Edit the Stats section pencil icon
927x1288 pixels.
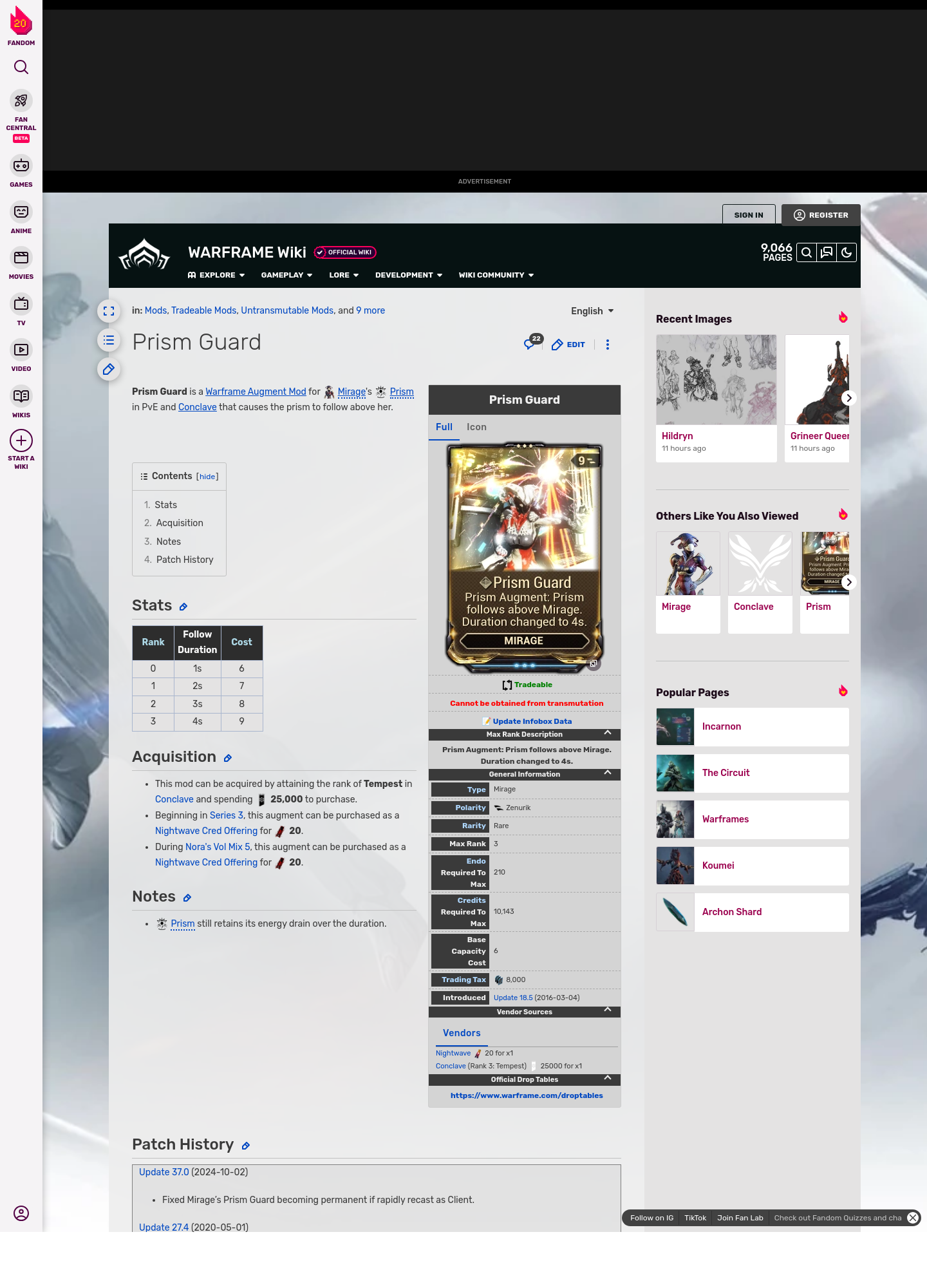[x=183, y=607]
